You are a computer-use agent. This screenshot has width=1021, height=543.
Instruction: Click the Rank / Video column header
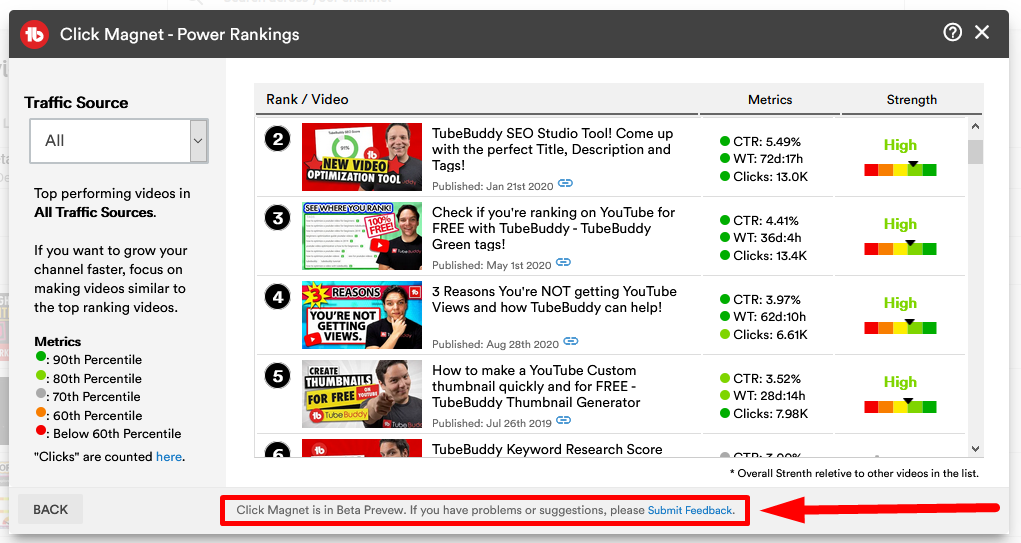pos(307,100)
